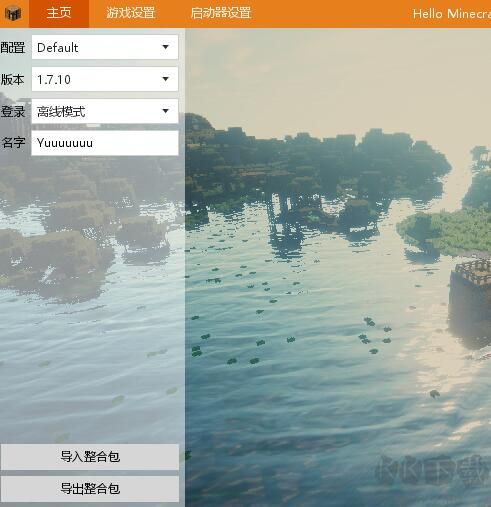Image resolution: width=491 pixels, height=507 pixels.
Task: Expand the 版本 1.7.10 dropdown
Action: tap(105, 79)
